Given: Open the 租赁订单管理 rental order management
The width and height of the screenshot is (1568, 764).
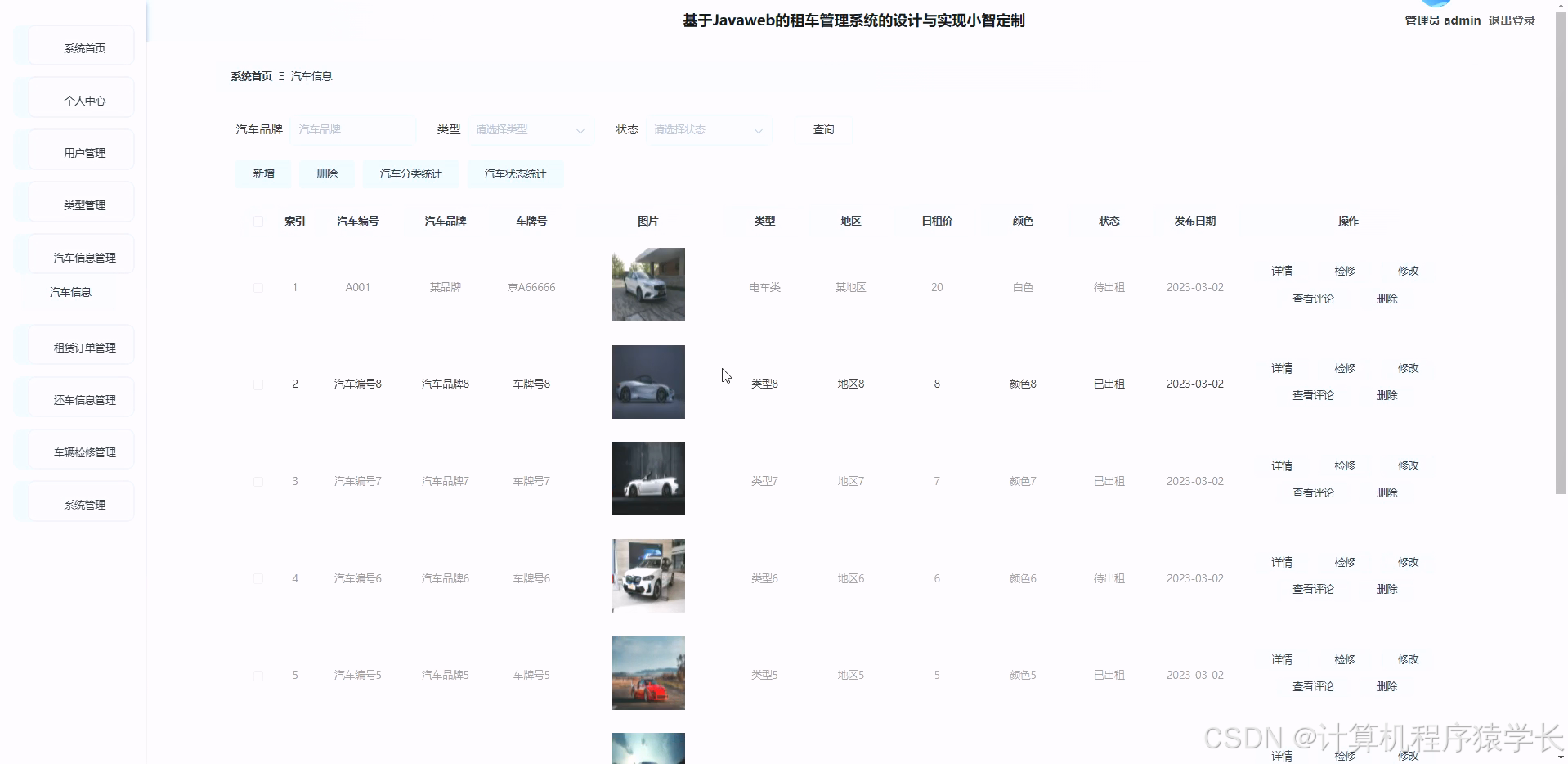Looking at the screenshot, I should pyautogui.click(x=83, y=346).
